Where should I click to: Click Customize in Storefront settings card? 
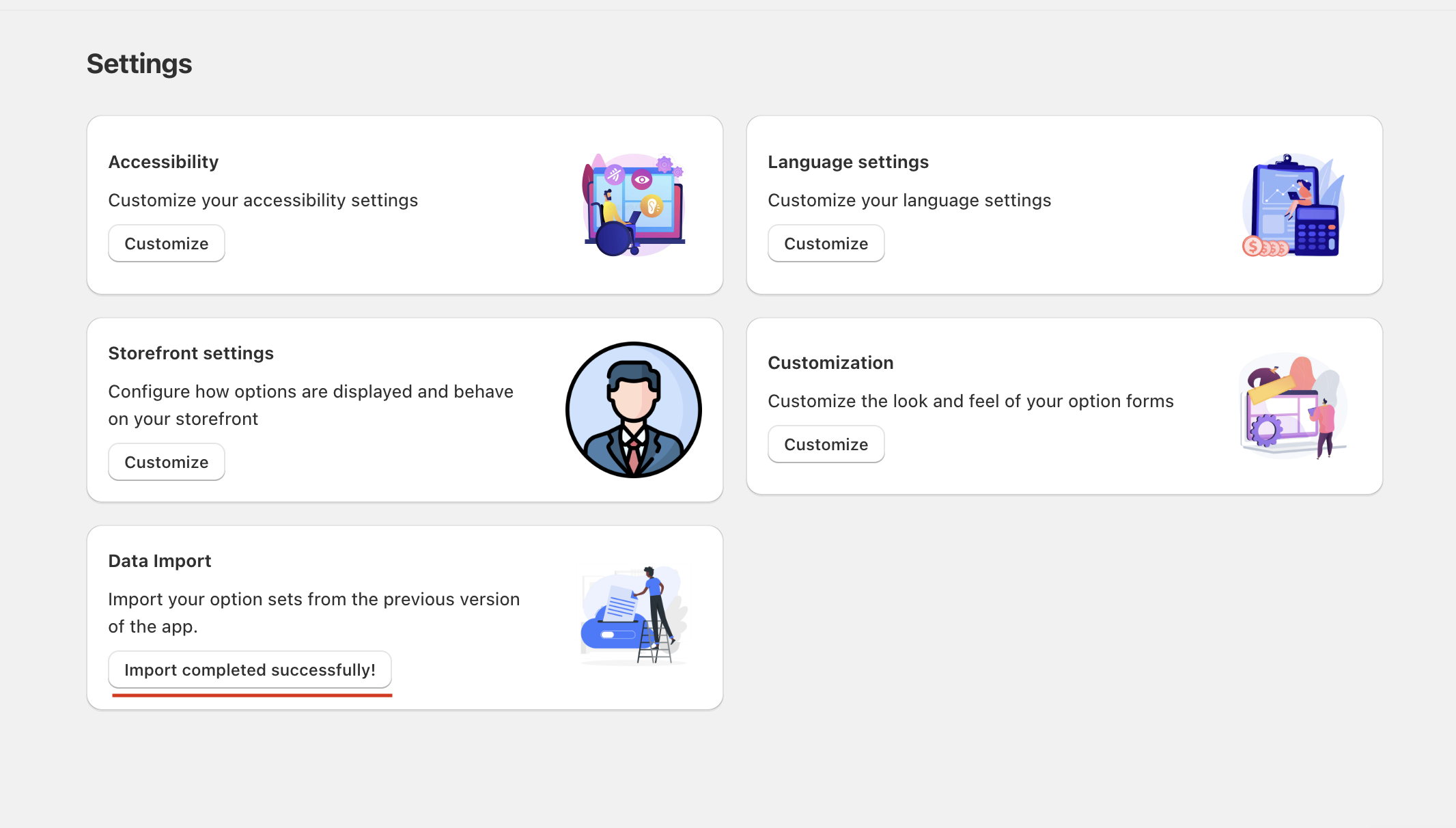(166, 463)
